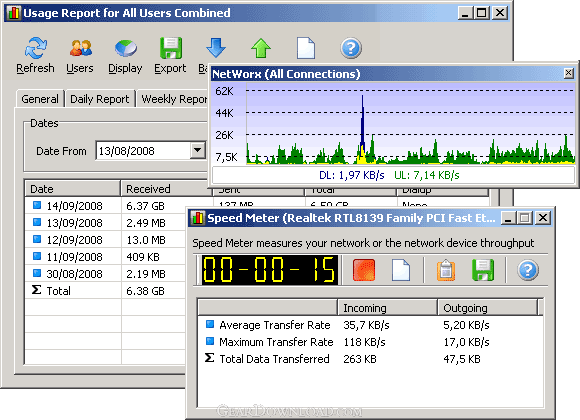Maximize the Usage Report window

click(x=482, y=13)
